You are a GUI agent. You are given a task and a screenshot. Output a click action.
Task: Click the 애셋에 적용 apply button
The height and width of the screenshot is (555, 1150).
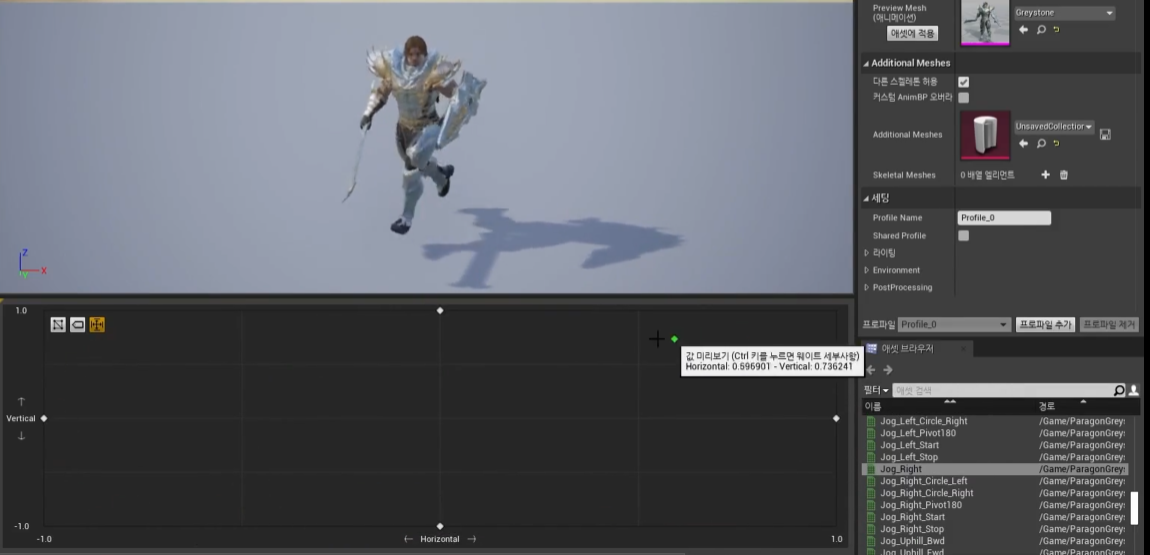[912, 34]
